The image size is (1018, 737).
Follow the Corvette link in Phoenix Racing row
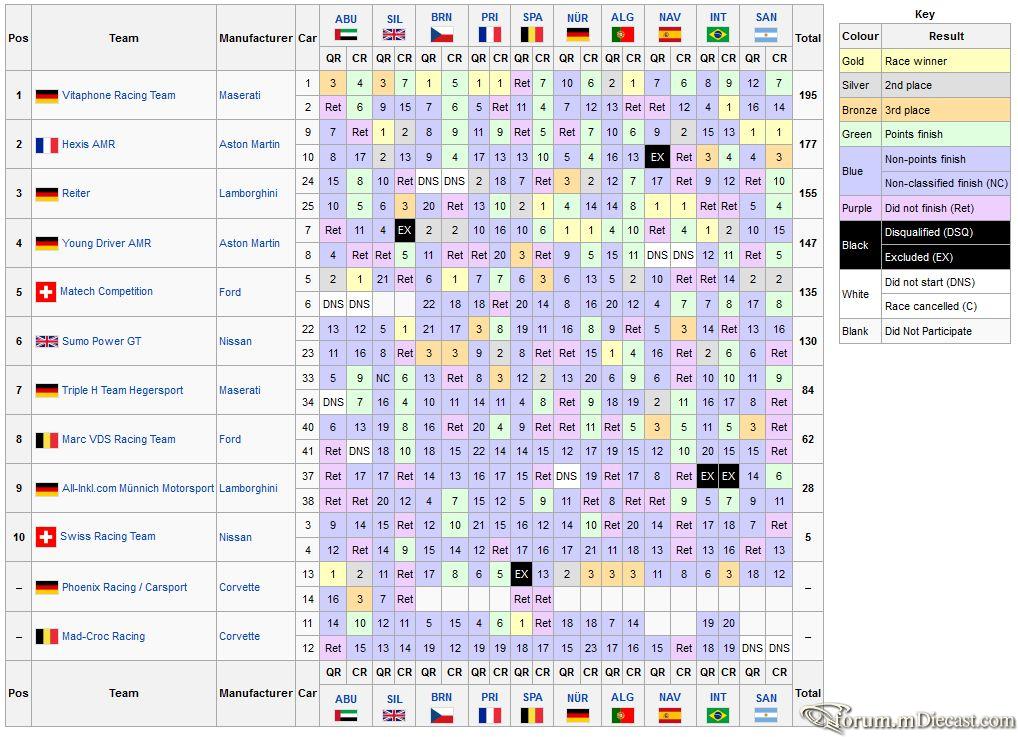click(x=240, y=587)
